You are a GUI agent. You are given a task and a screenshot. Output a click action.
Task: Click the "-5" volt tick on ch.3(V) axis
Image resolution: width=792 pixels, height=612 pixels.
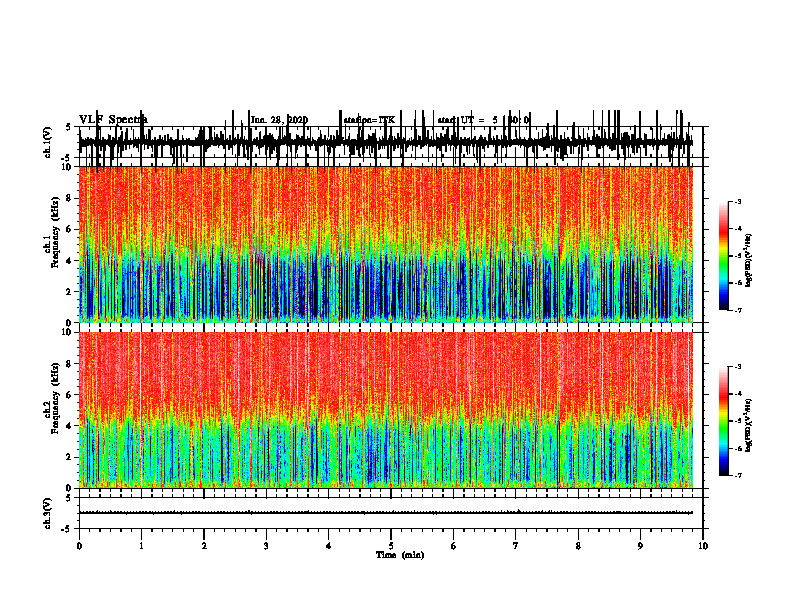pyautogui.click(x=67, y=529)
